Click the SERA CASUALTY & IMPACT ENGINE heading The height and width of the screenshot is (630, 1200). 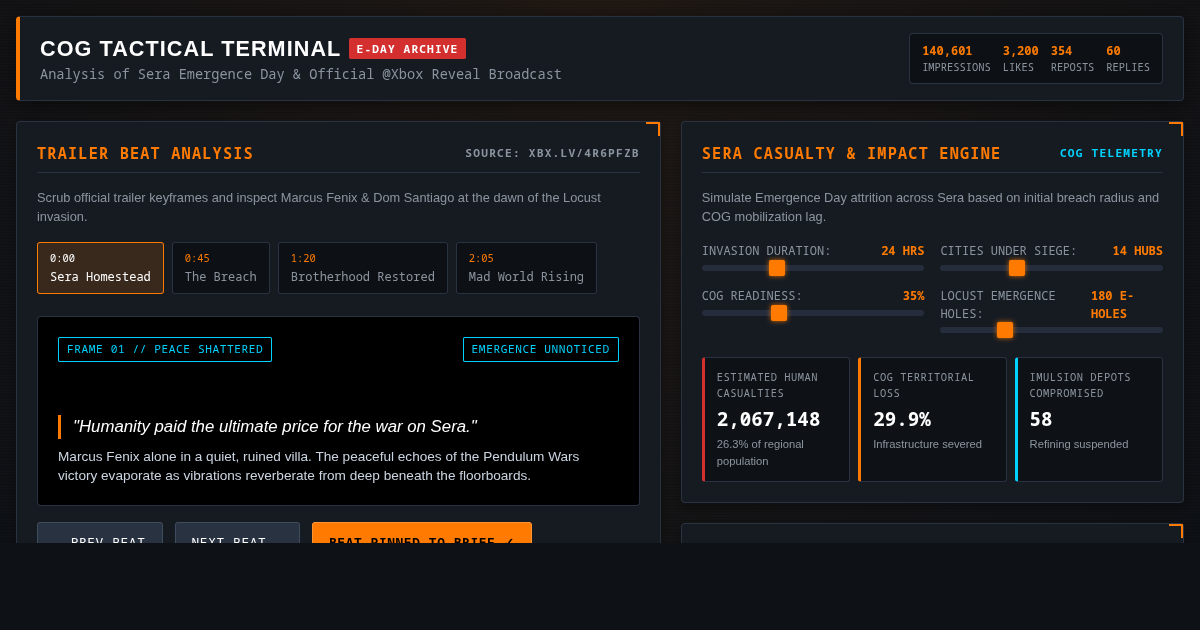click(851, 154)
